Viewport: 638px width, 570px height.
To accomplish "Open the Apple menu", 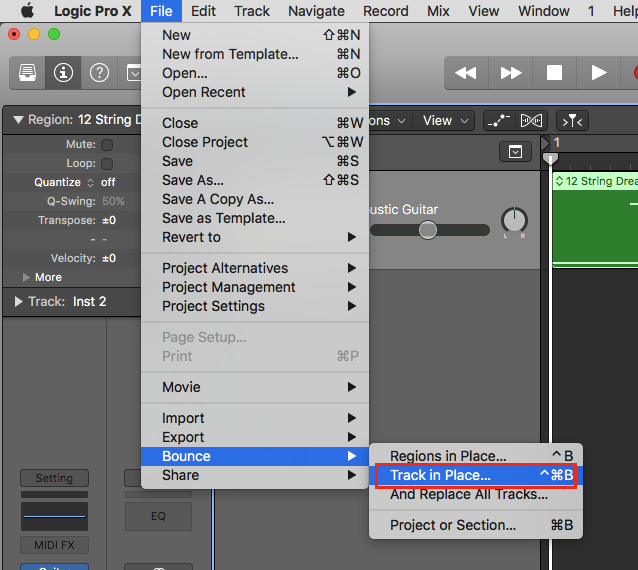I will point(27,11).
